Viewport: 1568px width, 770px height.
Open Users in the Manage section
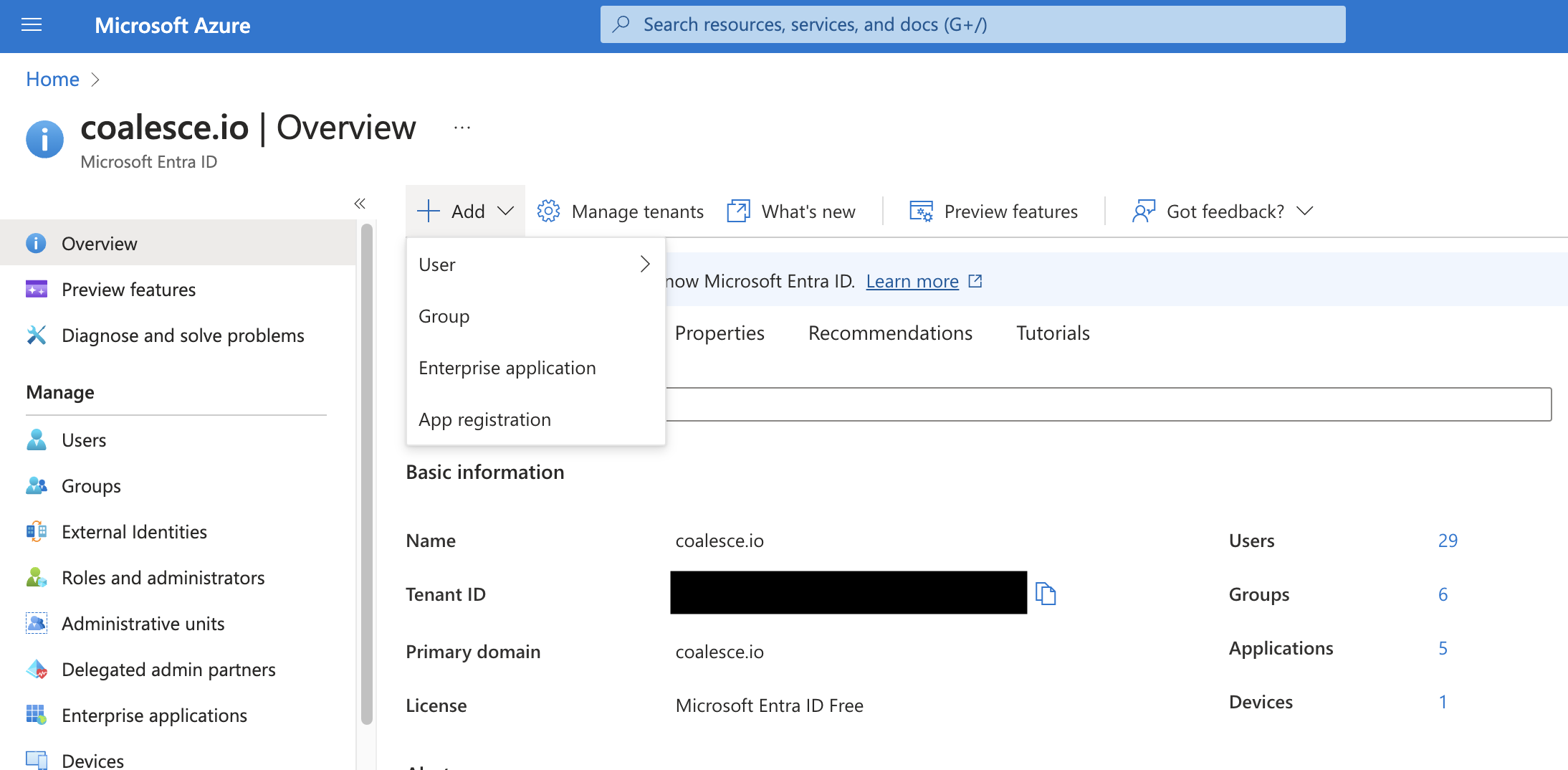[x=178, y=439]
